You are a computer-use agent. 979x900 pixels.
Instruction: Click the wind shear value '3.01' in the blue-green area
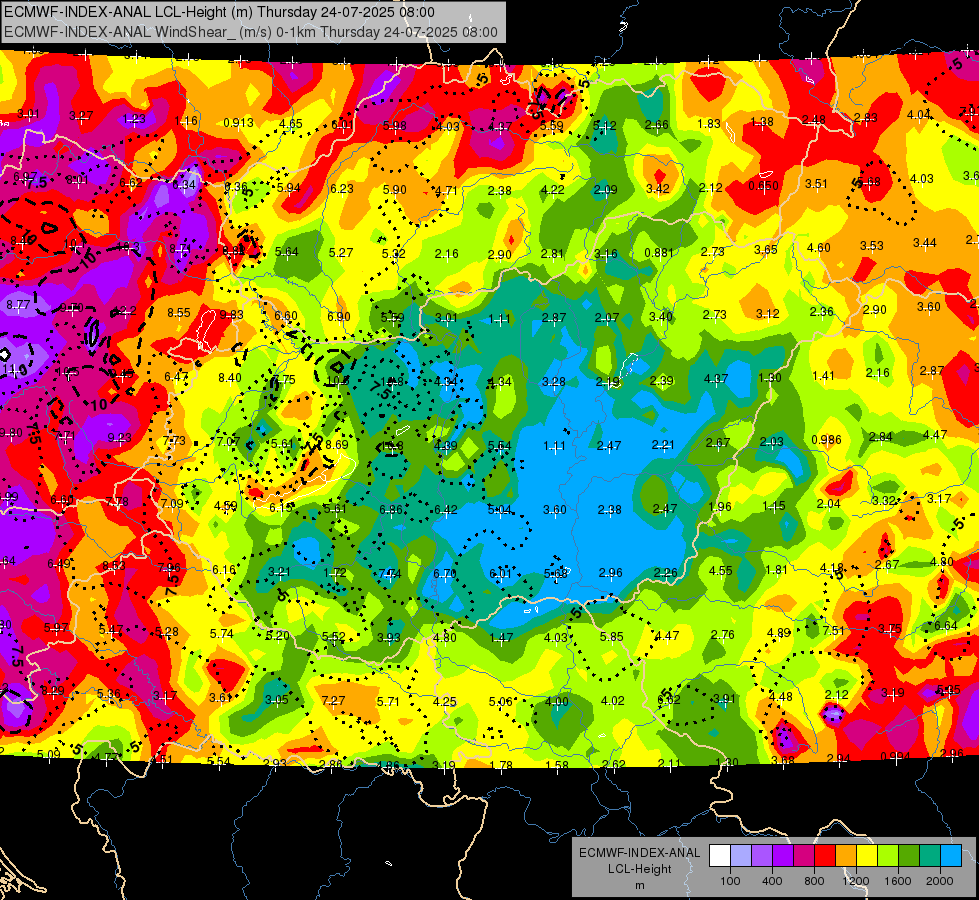(x=446, y=318)
